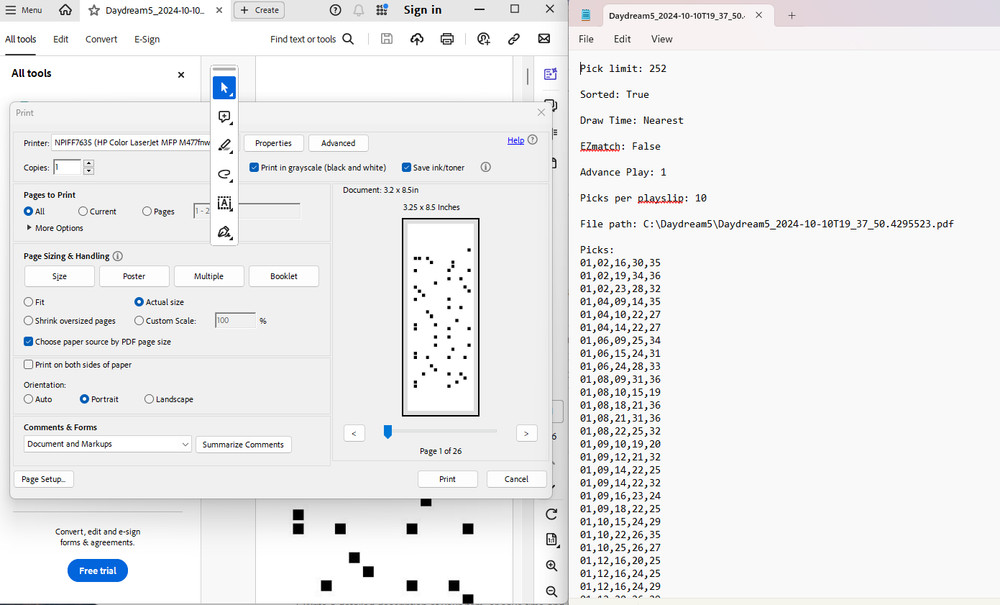The height and width of the screenshot is (605, 1000).
Task: Select the Fit page sizing option
Action: coord(28,302)
